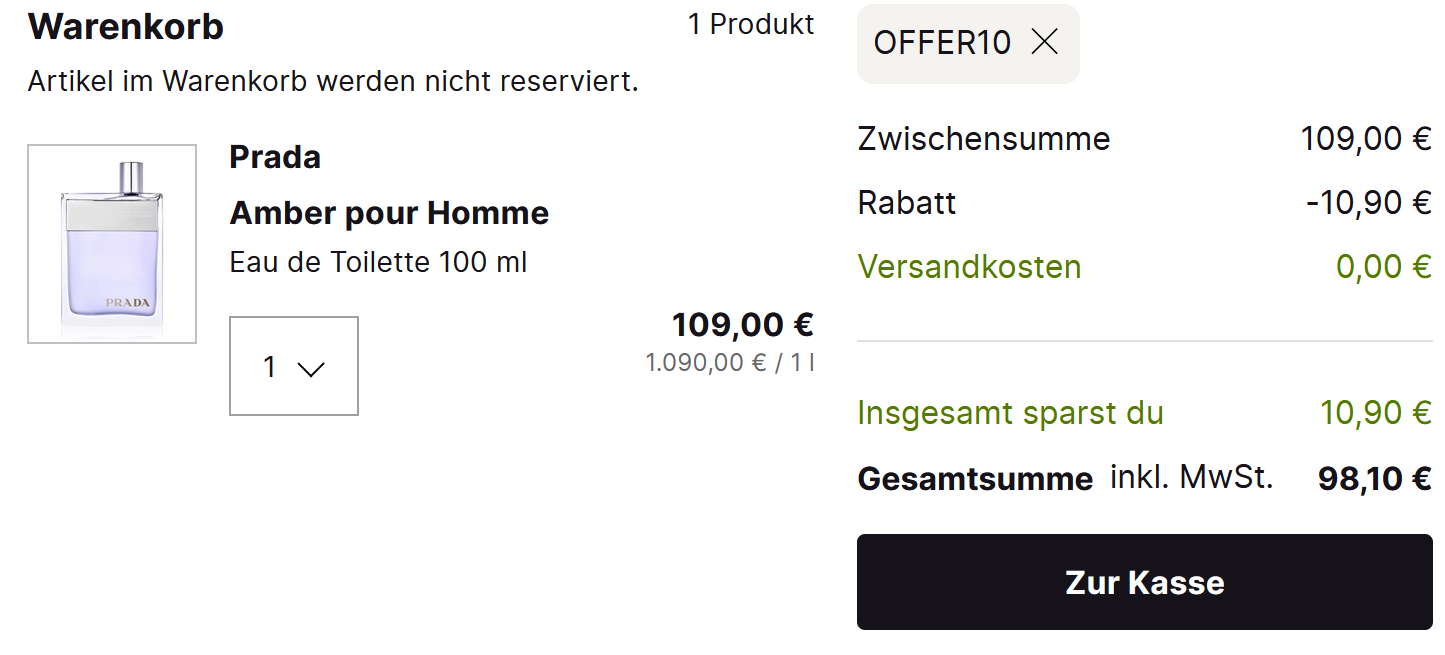Click the green Versandkosten label
The height and width of the screenshot is (655, 1445).
coord(969,267)
